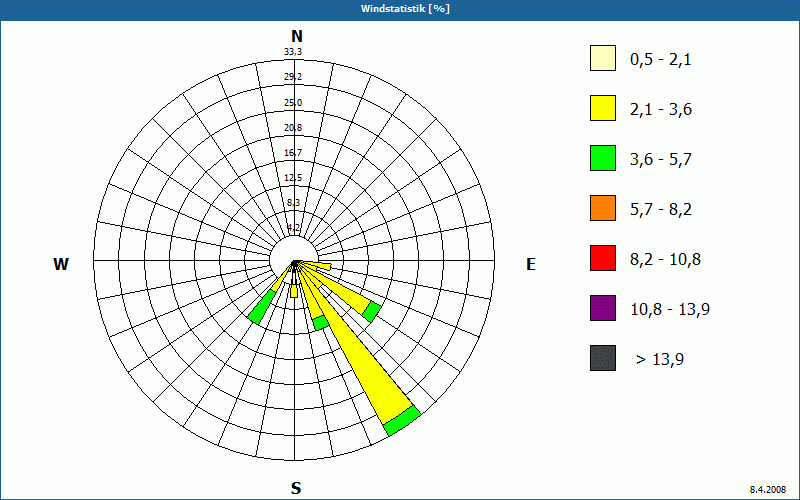This screenshot has width=800, height=500.
Task: Click the legend label 0,5 - 2,1
Action: coord(661,60)
